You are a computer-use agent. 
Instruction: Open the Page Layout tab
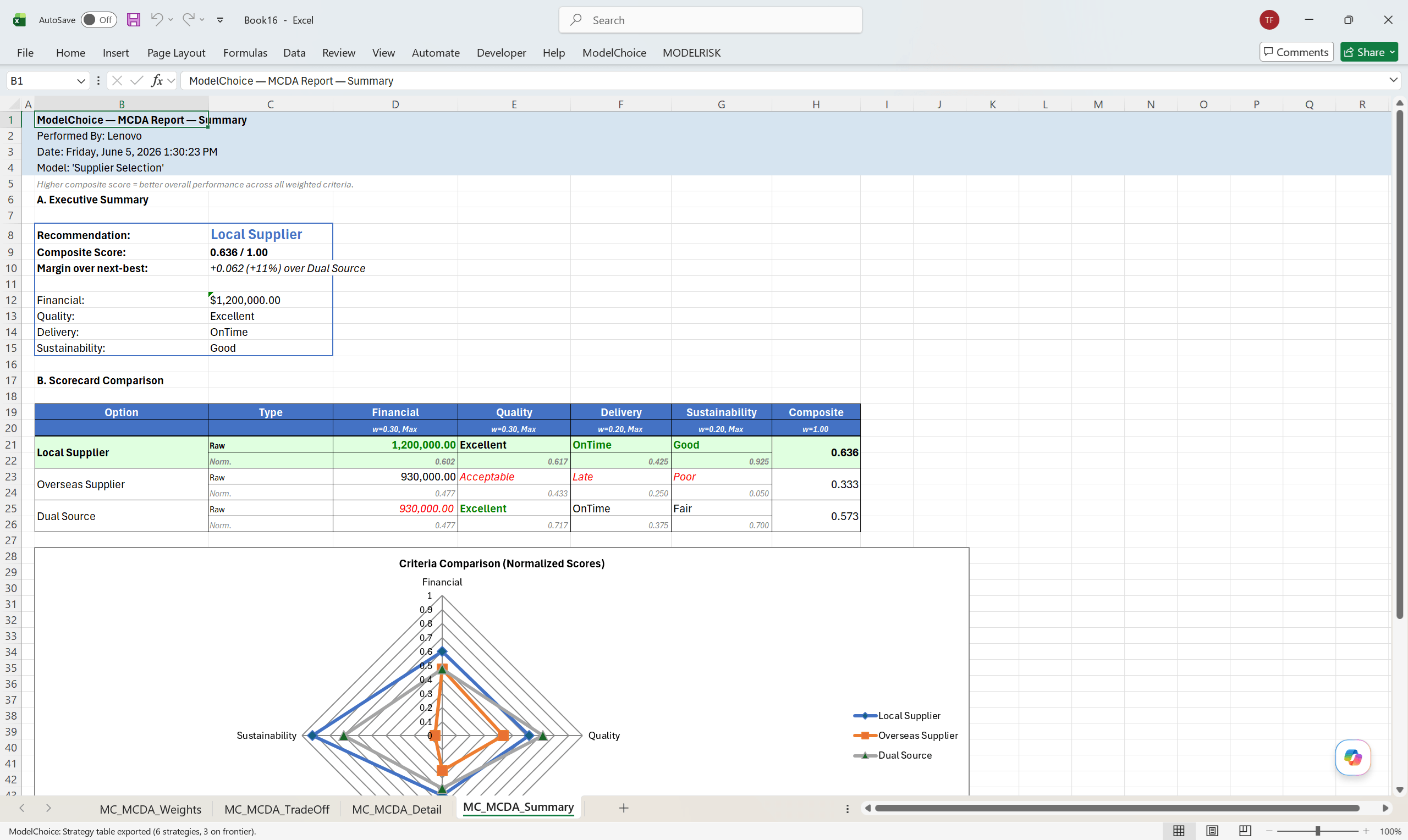coord(176,53)
